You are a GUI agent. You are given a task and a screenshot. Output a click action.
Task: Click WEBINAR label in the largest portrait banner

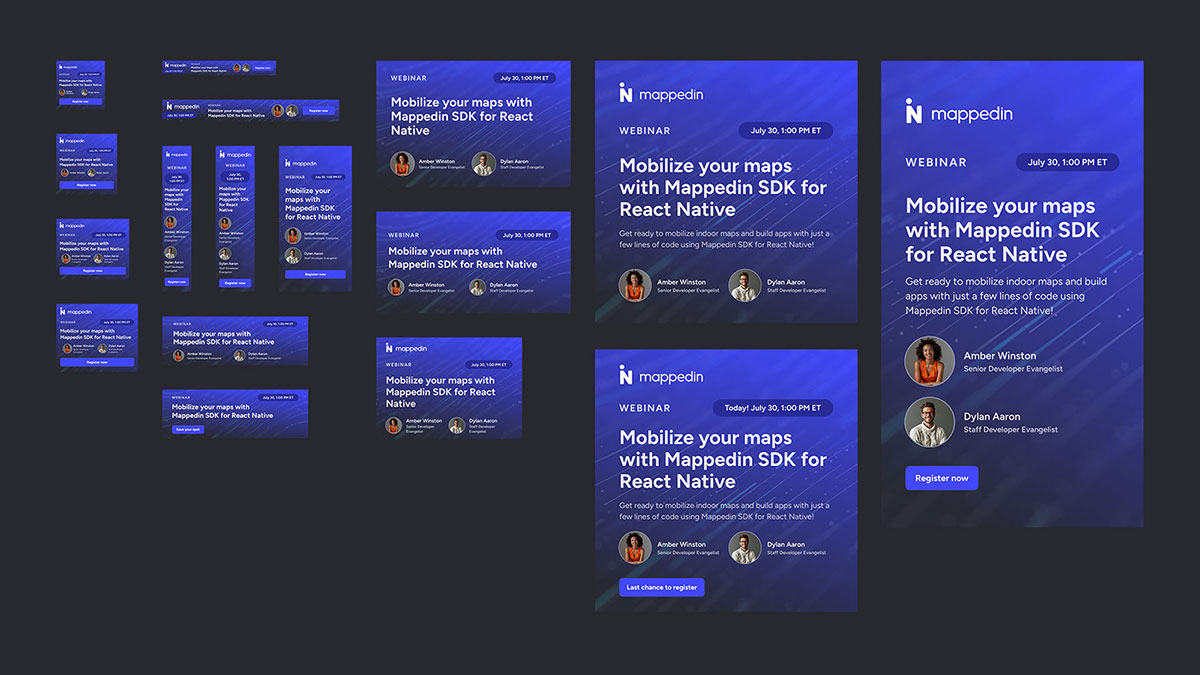[936, 162]
